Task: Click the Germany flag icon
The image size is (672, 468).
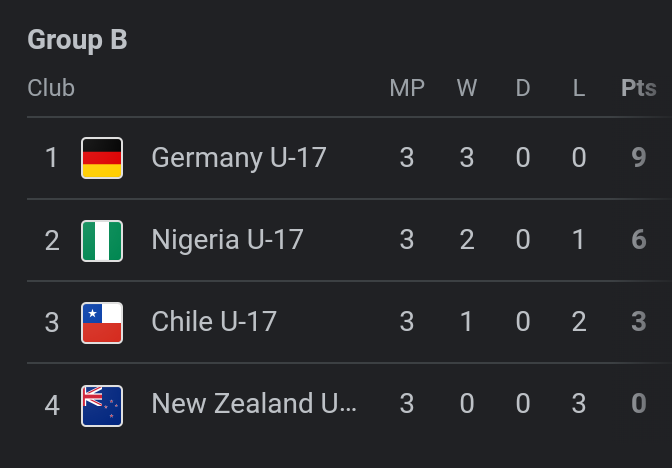Action: 102,158
